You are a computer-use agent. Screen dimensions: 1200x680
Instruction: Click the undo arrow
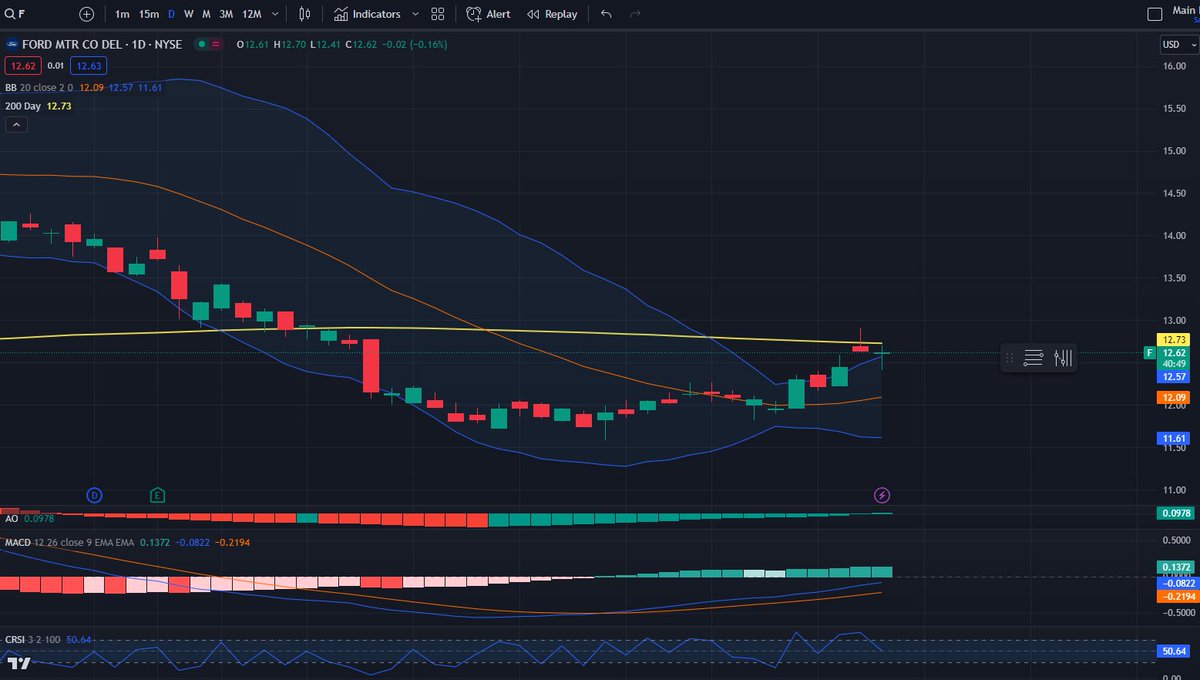(607, 14)
